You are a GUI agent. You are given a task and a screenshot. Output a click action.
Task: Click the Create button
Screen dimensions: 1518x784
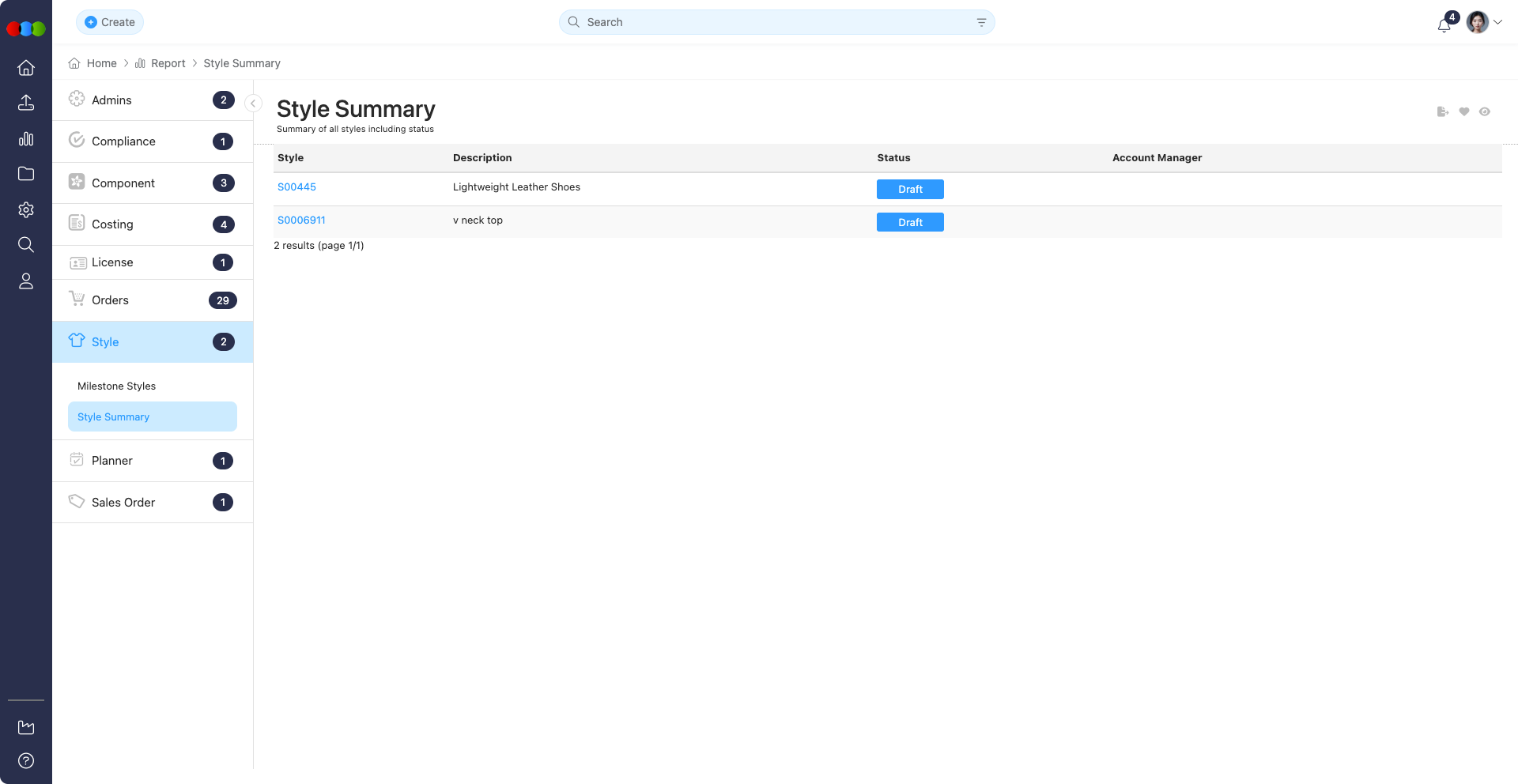[110, 22]
